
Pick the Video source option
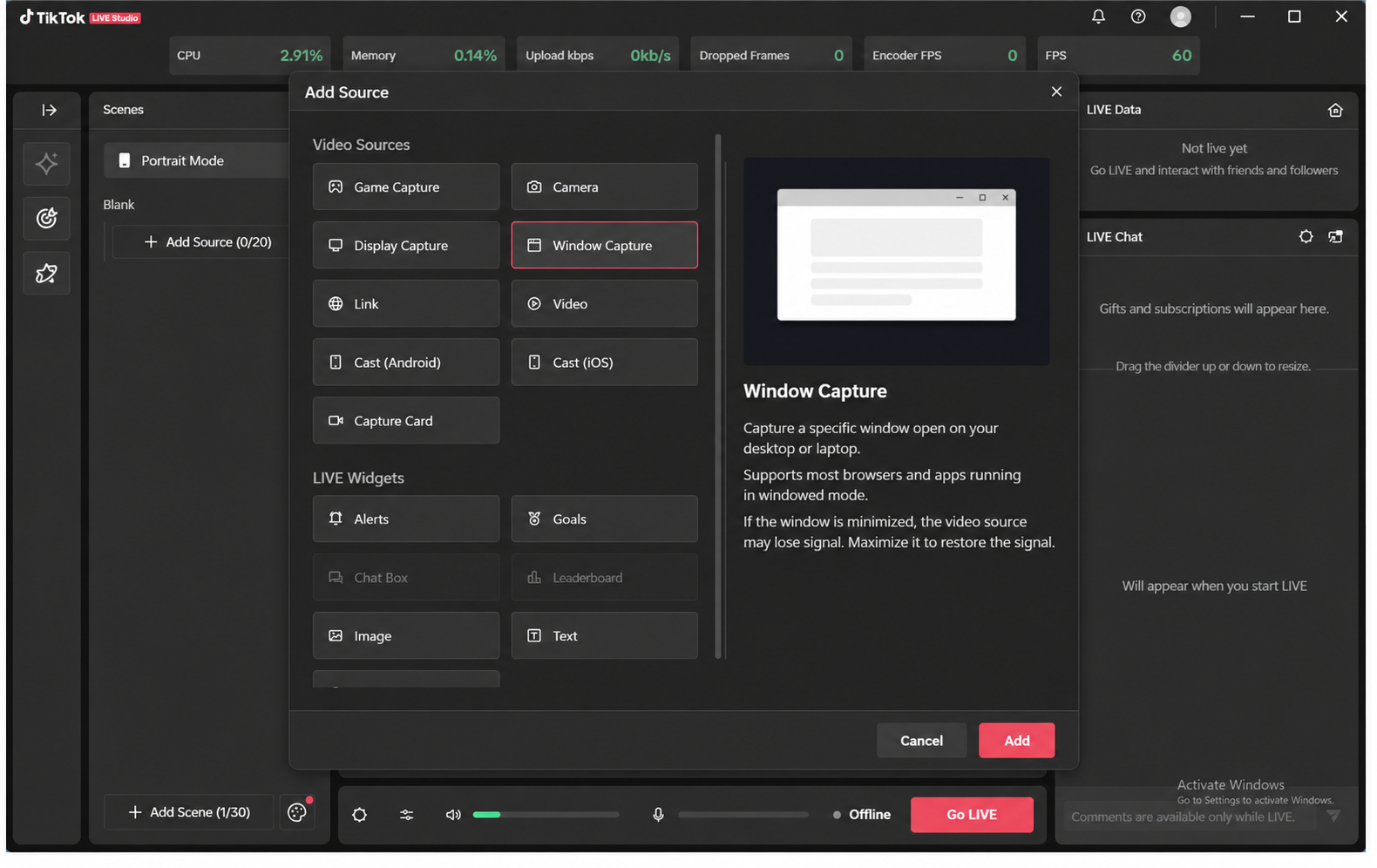[x=604, y=303]
